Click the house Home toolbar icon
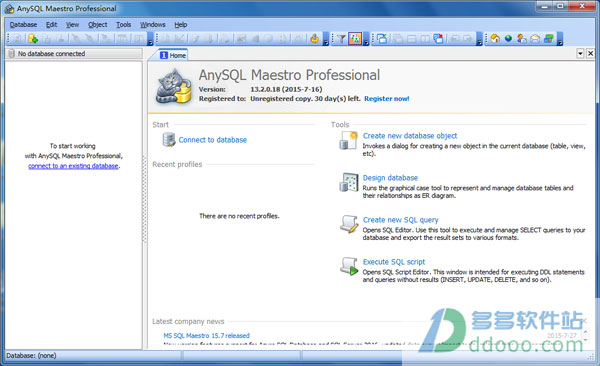Screen dimensions: 600x366 (495, 39)
